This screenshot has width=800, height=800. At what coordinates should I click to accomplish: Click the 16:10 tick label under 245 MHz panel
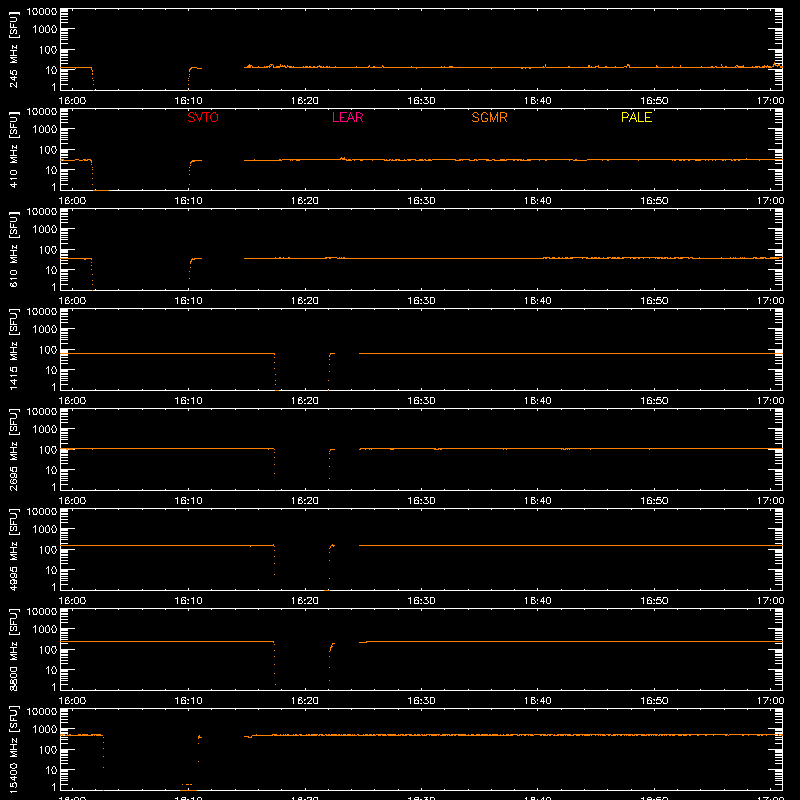[x=188, y=101]
